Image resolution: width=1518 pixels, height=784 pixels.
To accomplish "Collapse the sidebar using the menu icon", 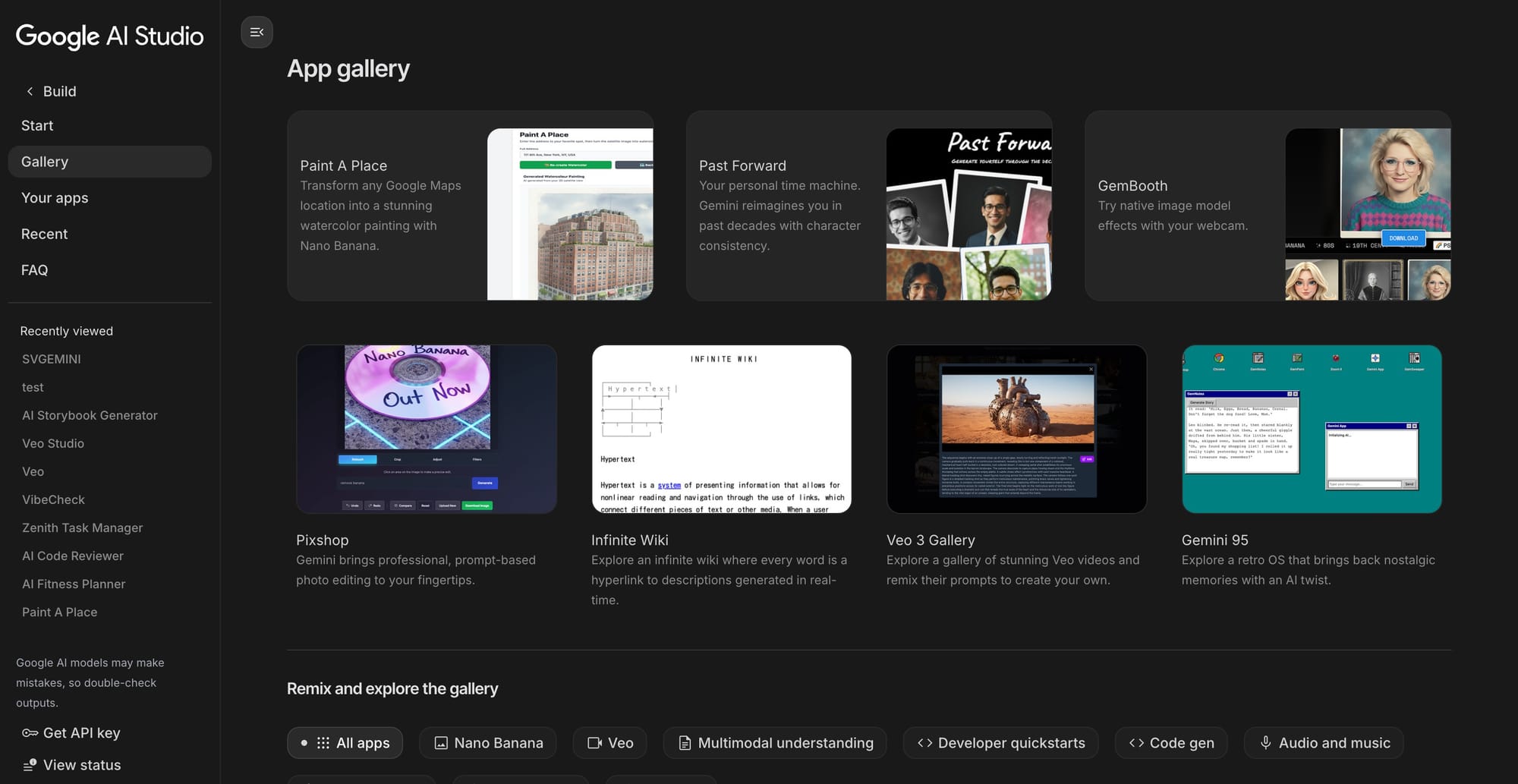I will point(257,32).
